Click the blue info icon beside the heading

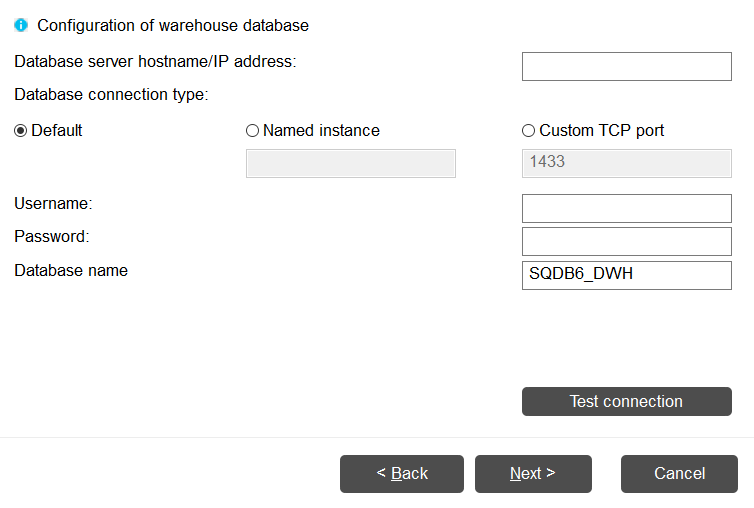click(21, 26)
